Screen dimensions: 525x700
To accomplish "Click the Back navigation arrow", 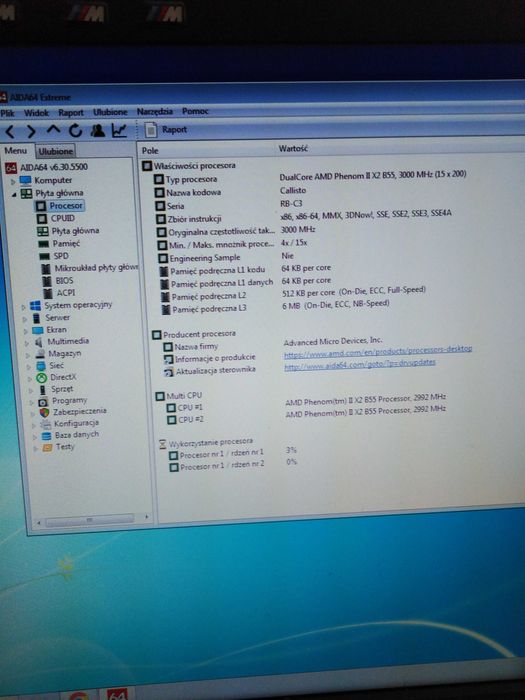I will coord(10,131).
